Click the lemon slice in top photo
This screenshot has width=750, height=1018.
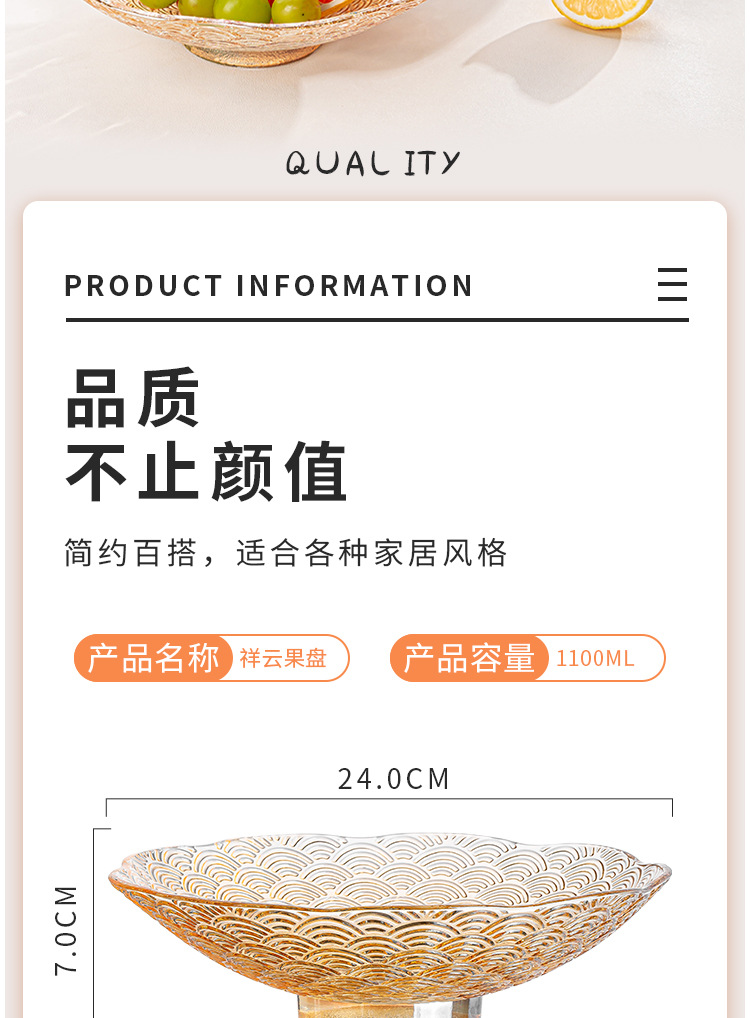(602, 13)
